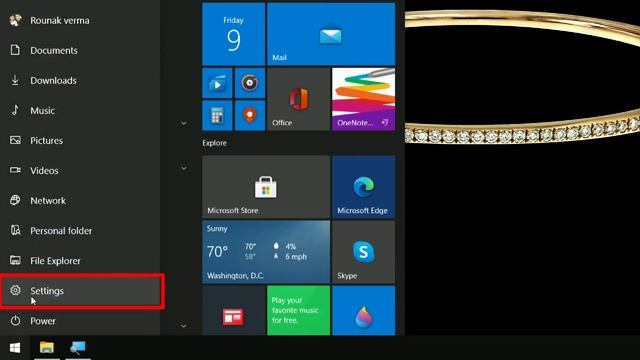
Task: Open Documents from Start menu
Action: coord(80,50)
